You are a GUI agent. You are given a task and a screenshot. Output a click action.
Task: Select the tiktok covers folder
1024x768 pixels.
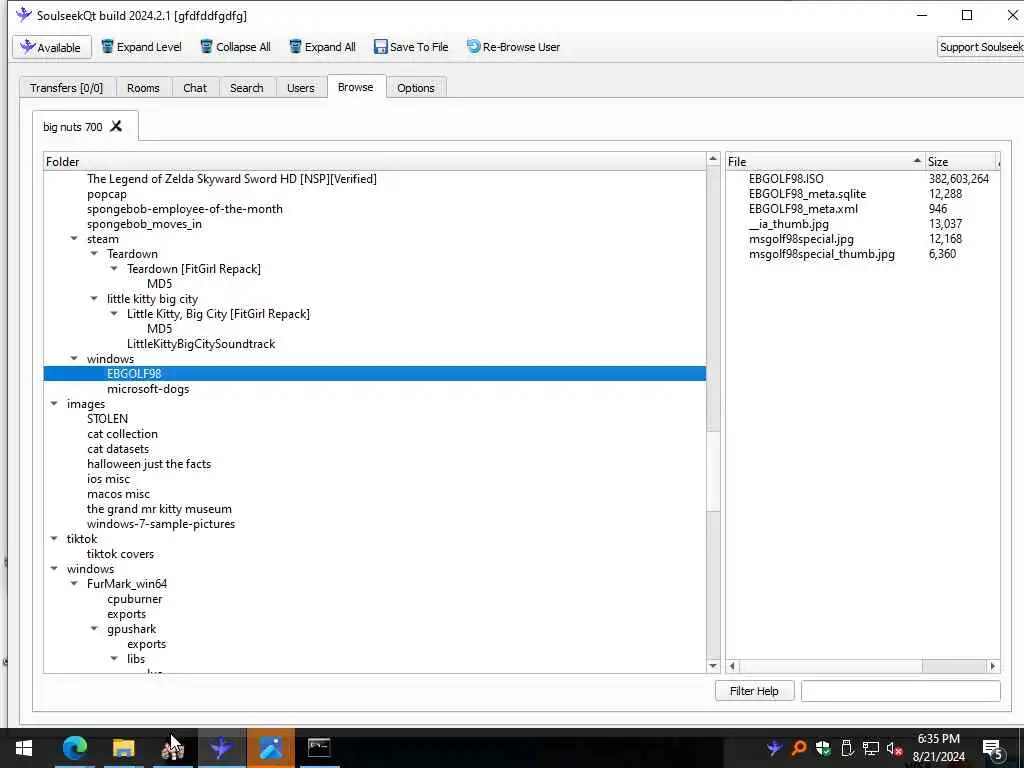121,554
